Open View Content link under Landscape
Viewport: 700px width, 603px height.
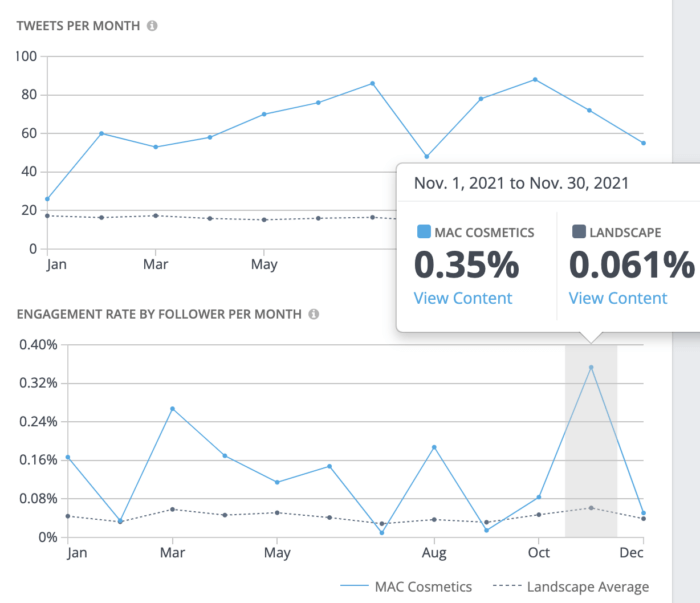click(617, 298)
